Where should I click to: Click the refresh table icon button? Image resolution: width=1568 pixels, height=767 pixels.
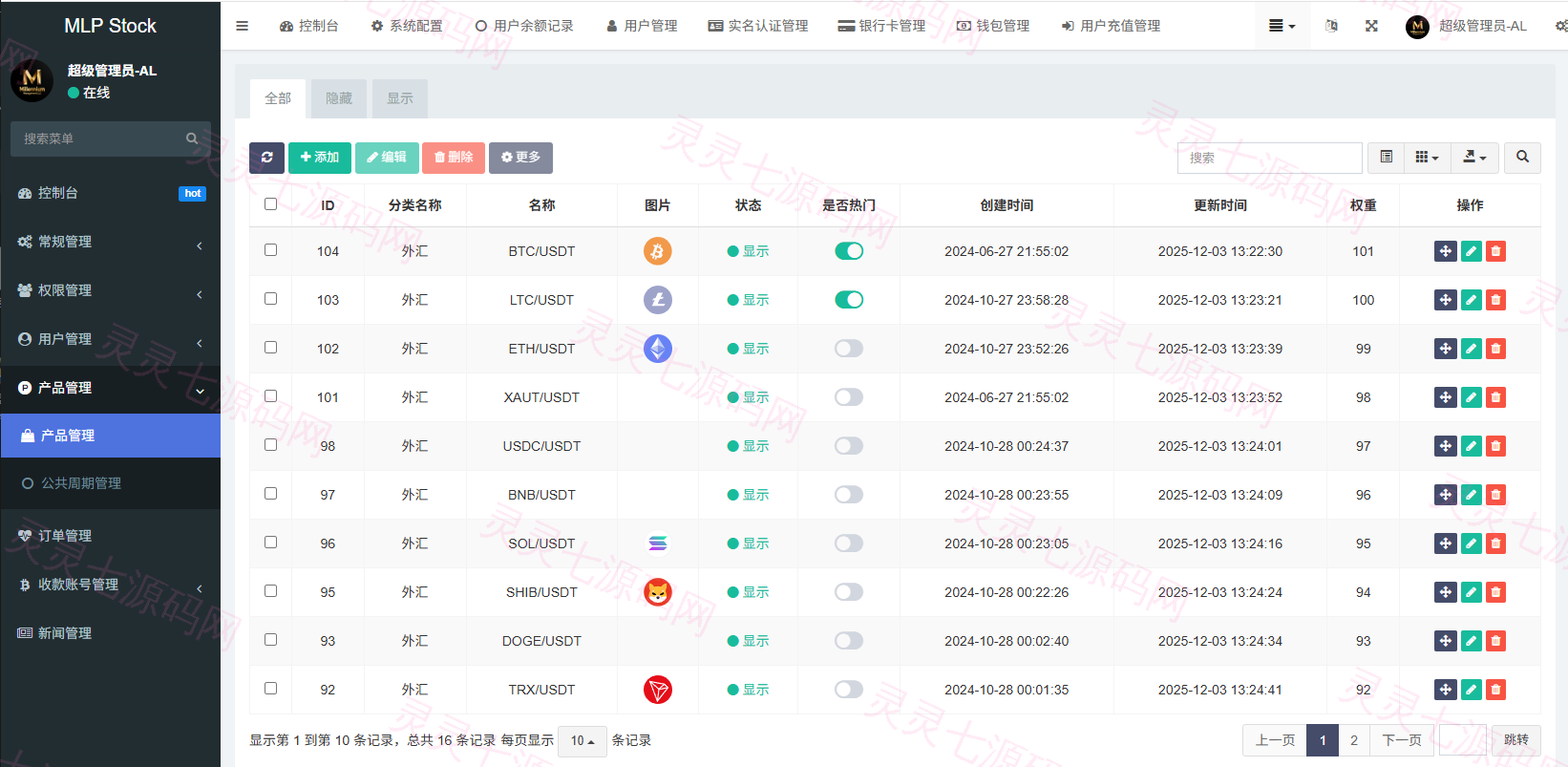pos(267,158)
